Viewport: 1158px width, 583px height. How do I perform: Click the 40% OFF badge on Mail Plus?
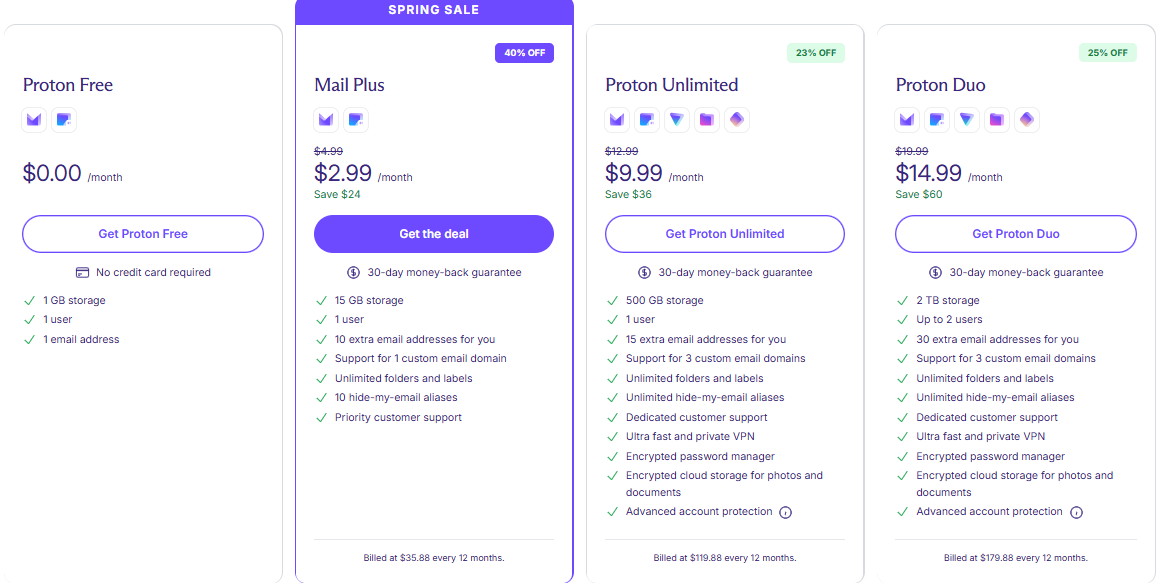pos(524,52)
